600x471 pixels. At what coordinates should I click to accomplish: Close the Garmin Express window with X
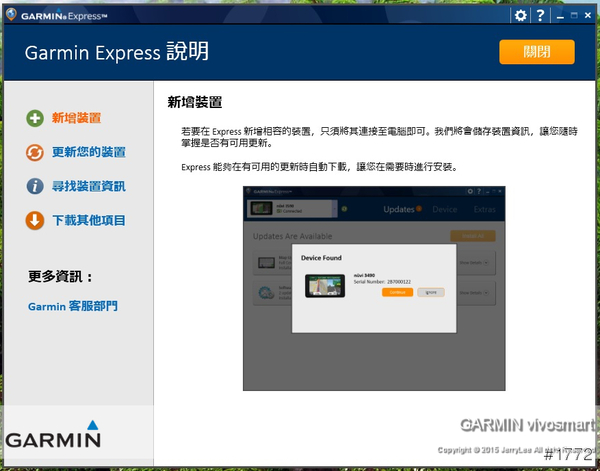point(588,15)
